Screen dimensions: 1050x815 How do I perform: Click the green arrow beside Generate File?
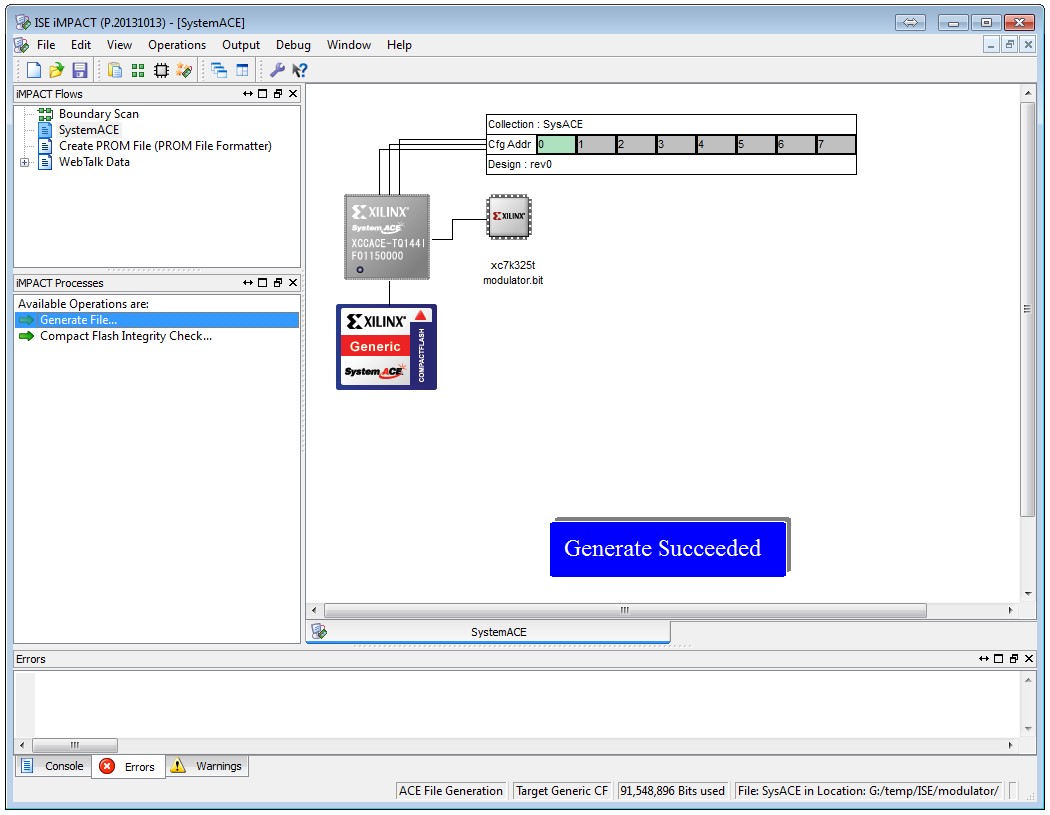point(27,320)
